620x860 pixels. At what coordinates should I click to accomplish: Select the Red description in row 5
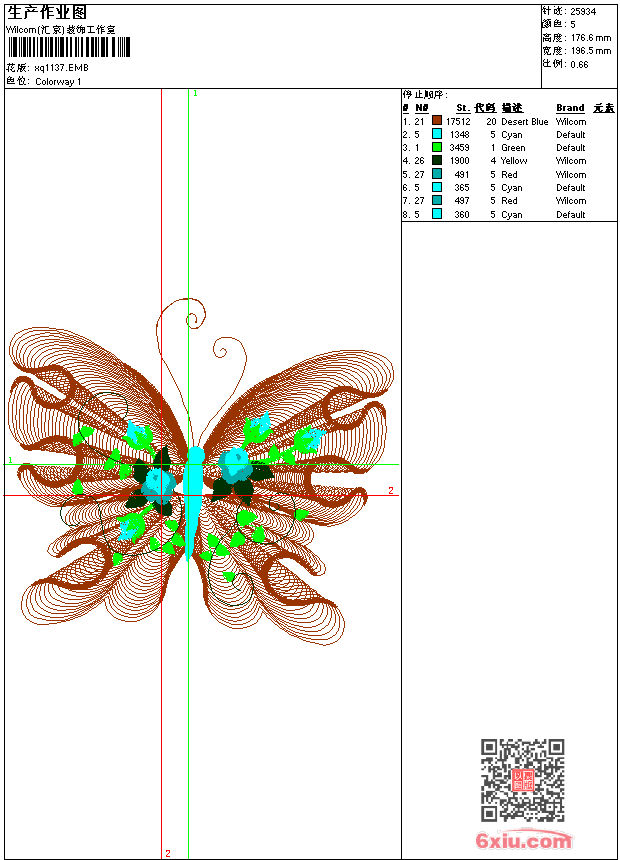pos(509,175)
